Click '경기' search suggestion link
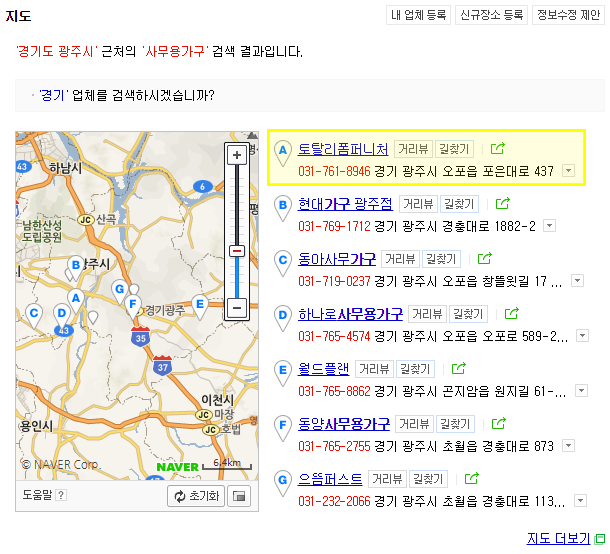Viewport: 610px width, 554px height. [54, 95]
